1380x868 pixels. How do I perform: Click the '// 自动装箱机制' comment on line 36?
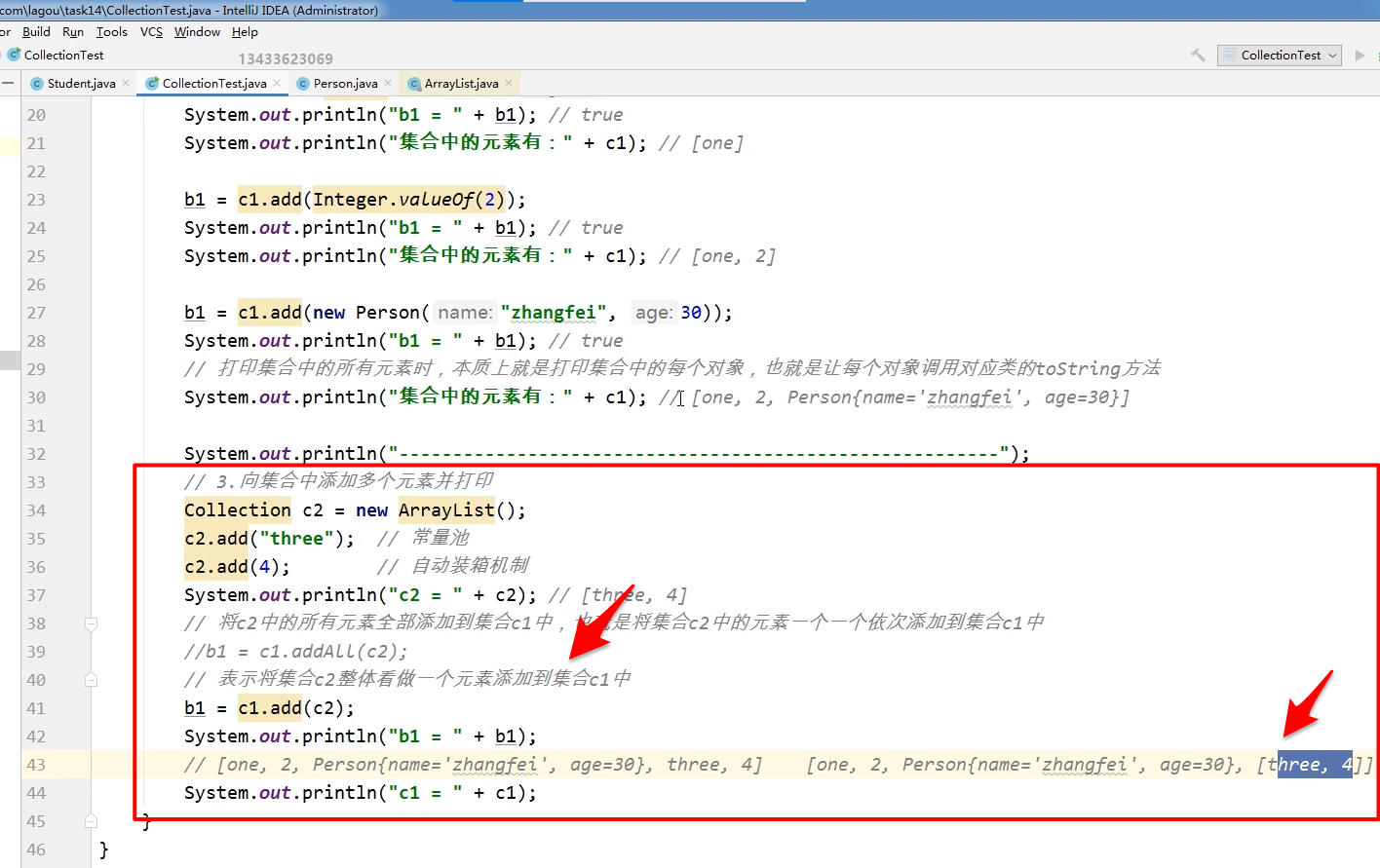coord(453,567)
